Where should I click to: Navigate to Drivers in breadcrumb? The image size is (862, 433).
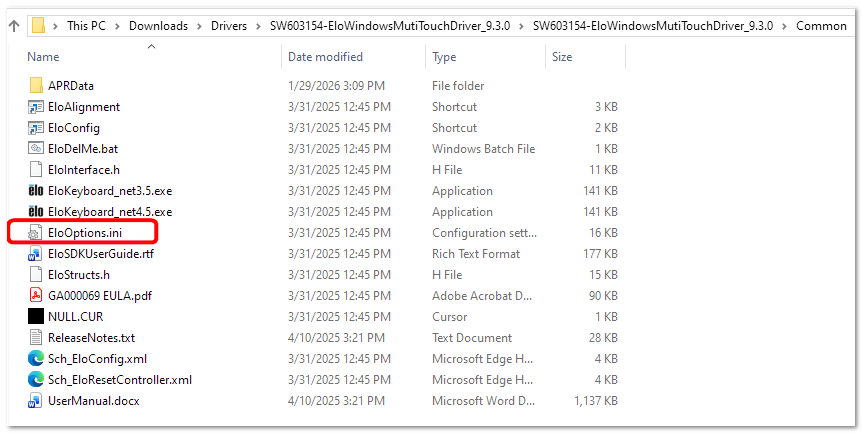(229, 26)
